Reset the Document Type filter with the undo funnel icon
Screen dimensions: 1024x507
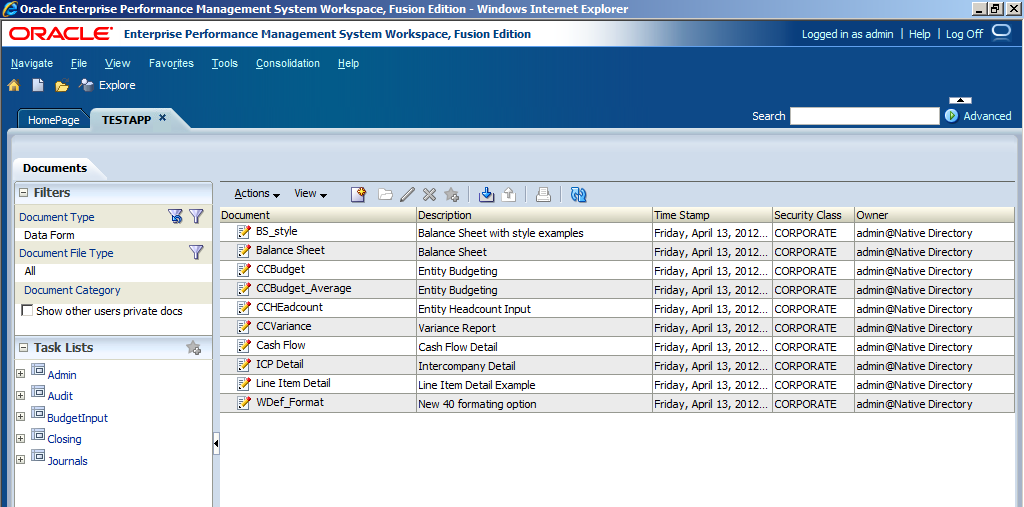(x=175, y=217)
